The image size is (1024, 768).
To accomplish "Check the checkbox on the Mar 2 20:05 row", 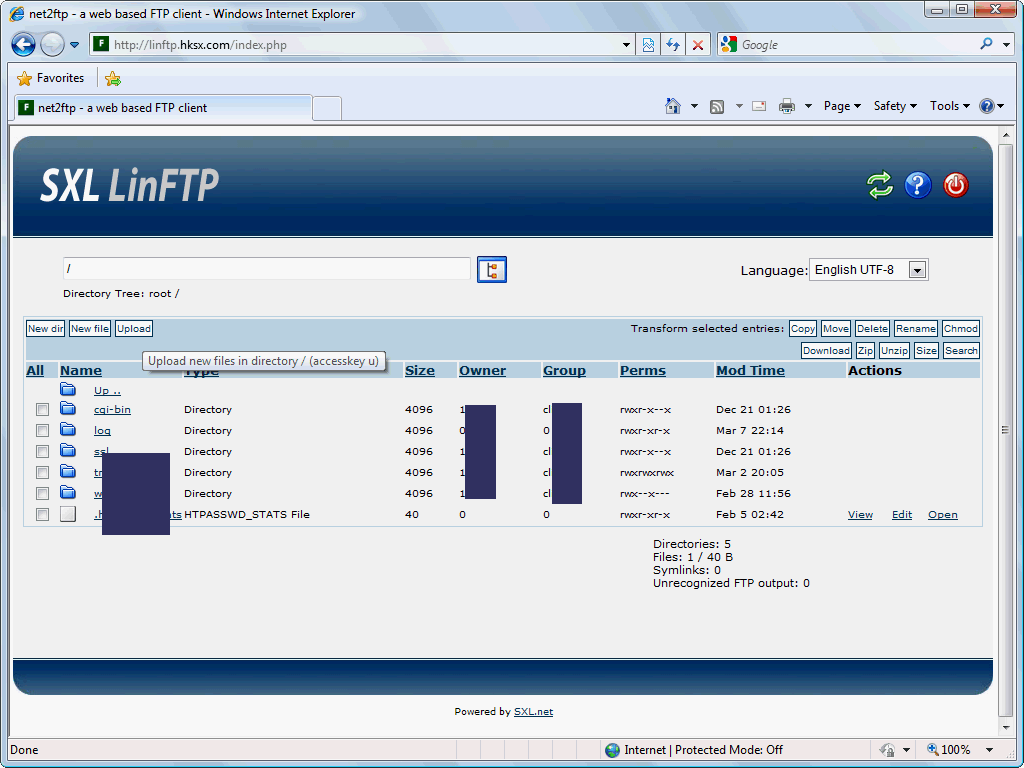I will [42, 472].
